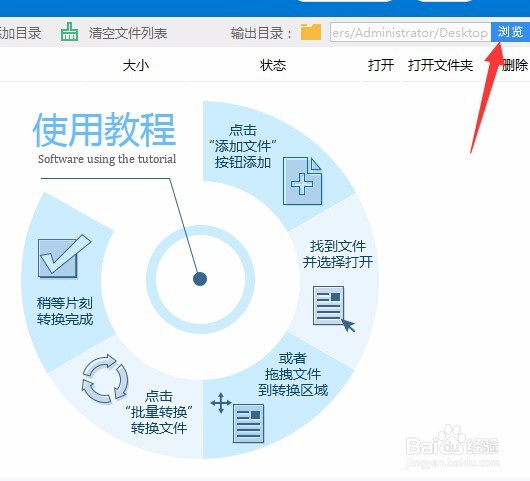Click the 使用教程 tutorial heading
This screenshot has width=530, height=481.
click(x=104, y=130)
